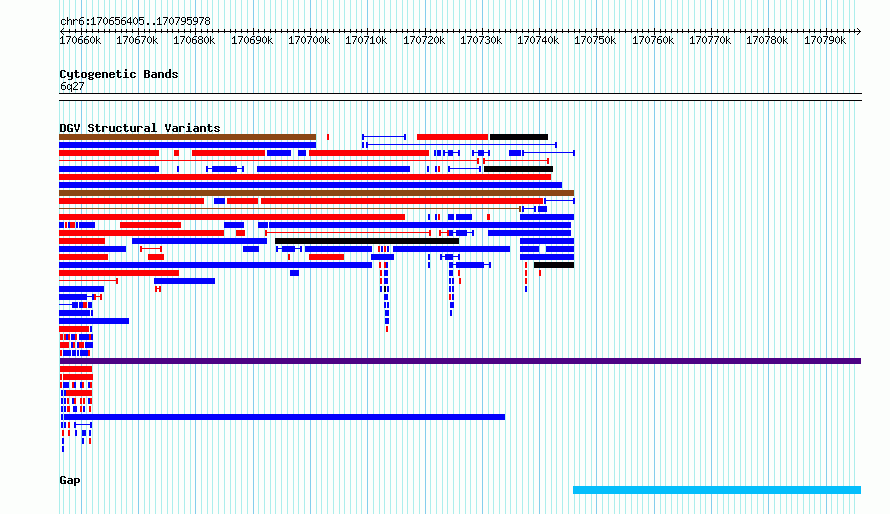The height and width of the screenshot is (514, 890).
Task: Click the 170760k ruler label
Action: click(653, 41)
